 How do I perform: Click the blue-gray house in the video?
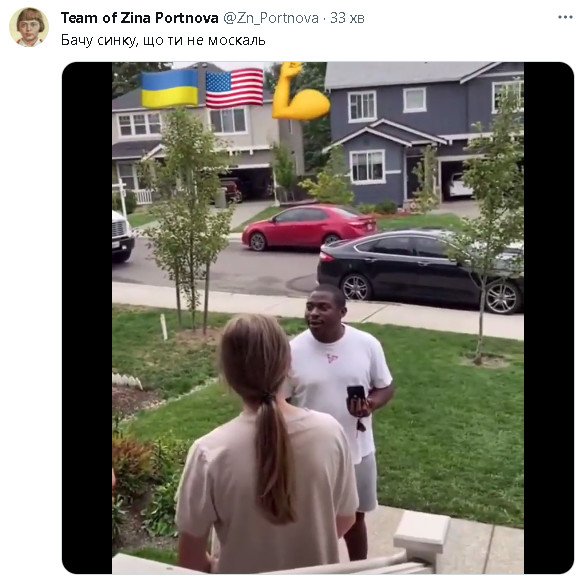click(423, 135)
